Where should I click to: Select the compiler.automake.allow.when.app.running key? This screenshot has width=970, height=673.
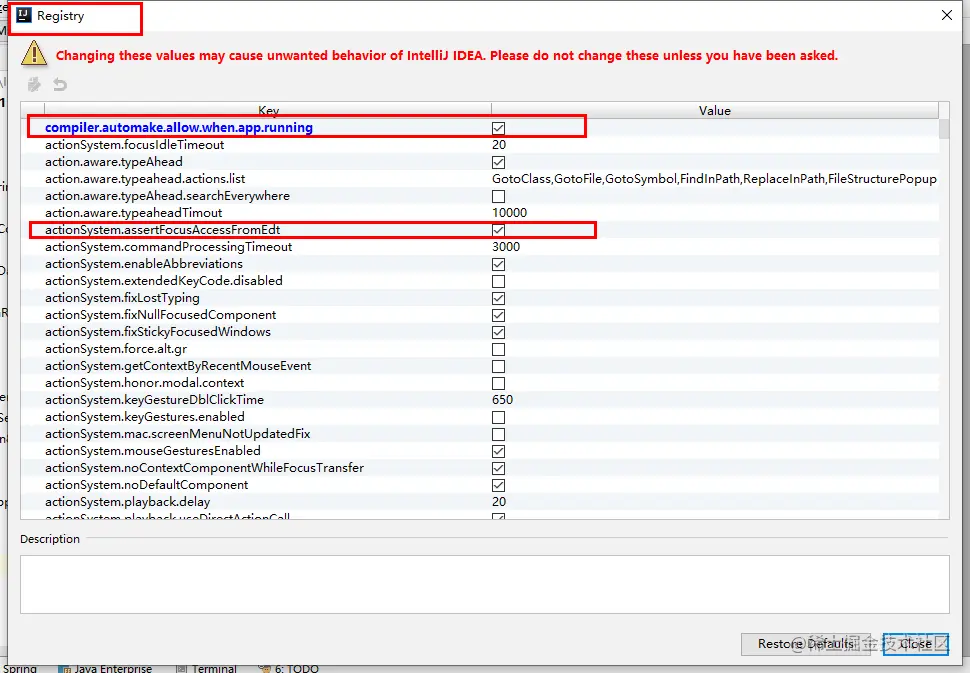(x=179, y=127)
